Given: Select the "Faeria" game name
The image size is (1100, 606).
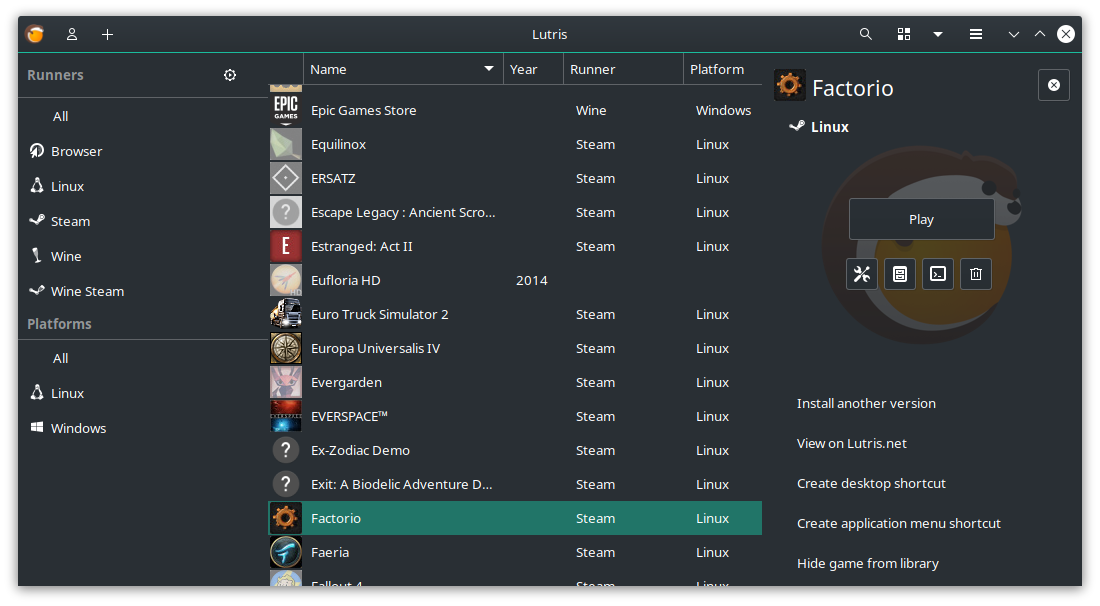Looking at the screenshot, I should click(330, 553).
